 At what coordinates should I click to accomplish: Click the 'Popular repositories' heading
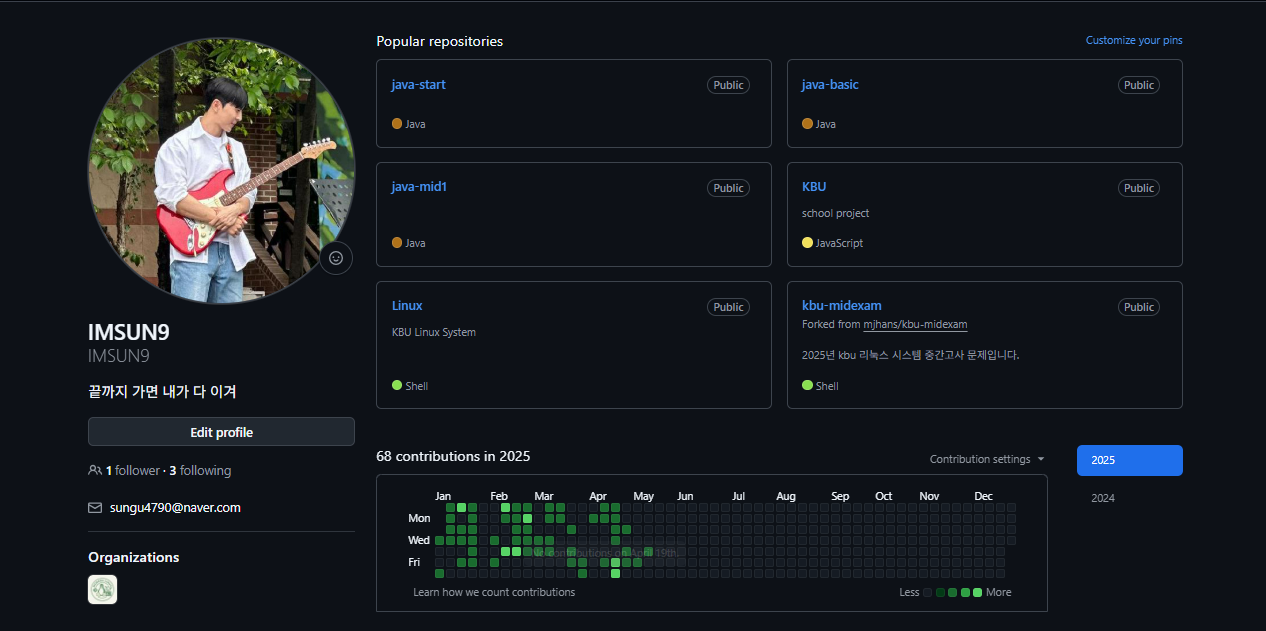(x=440, y=41)
